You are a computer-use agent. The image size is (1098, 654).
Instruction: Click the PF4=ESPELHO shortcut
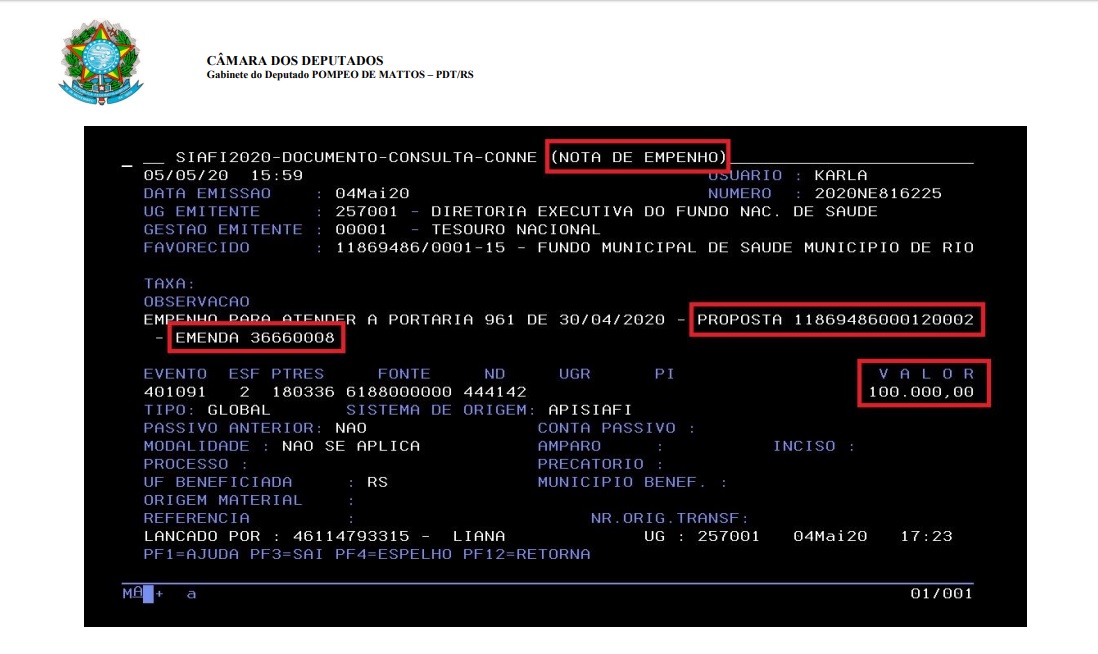click(x=393, y=555)
